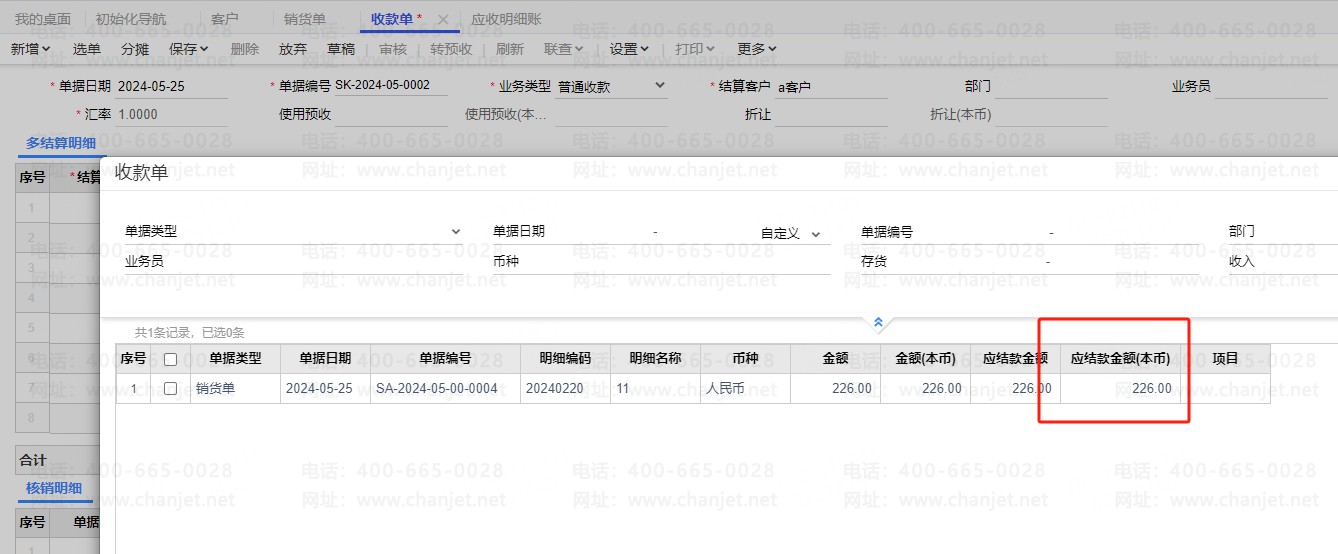Select the 明细编码 cell 20240220
The height and width of the screenshot is (554, 1338).
[x=565, y=388]
